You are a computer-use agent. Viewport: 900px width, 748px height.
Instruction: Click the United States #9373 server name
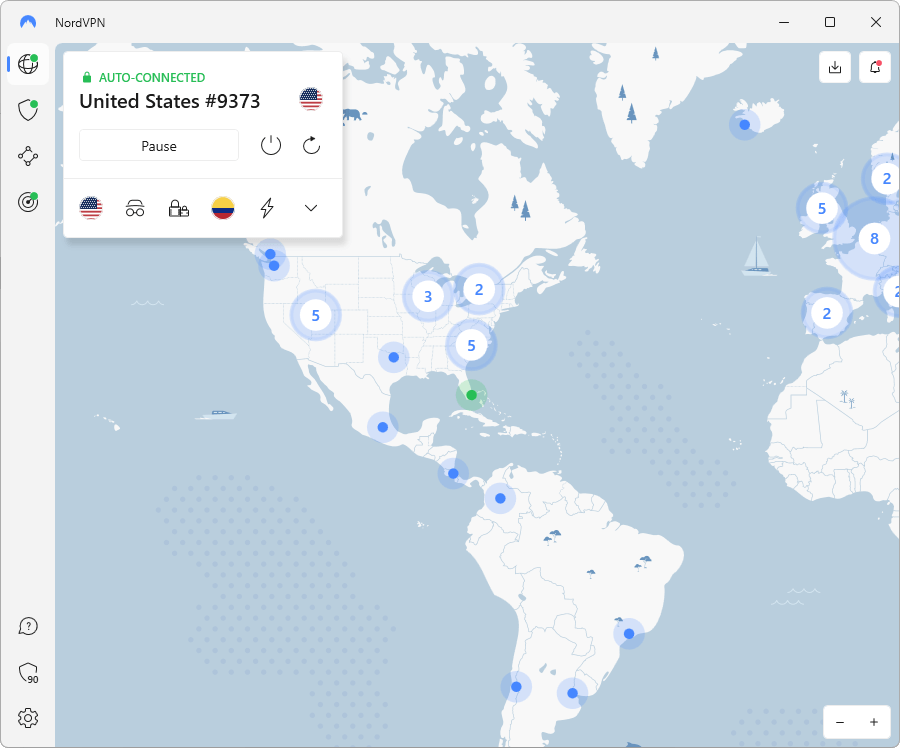170,101
